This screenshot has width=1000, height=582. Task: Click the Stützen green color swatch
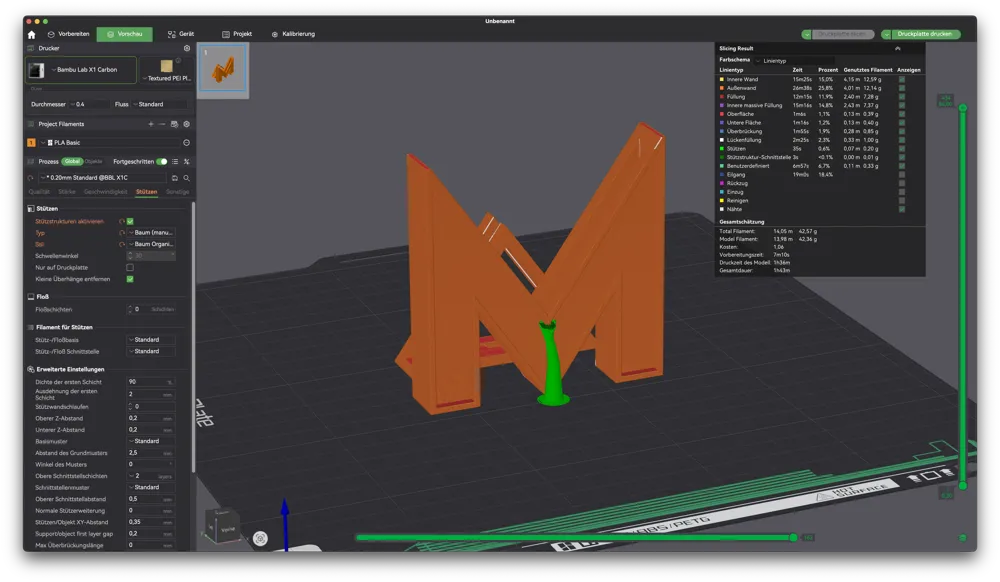pos(722,149)
